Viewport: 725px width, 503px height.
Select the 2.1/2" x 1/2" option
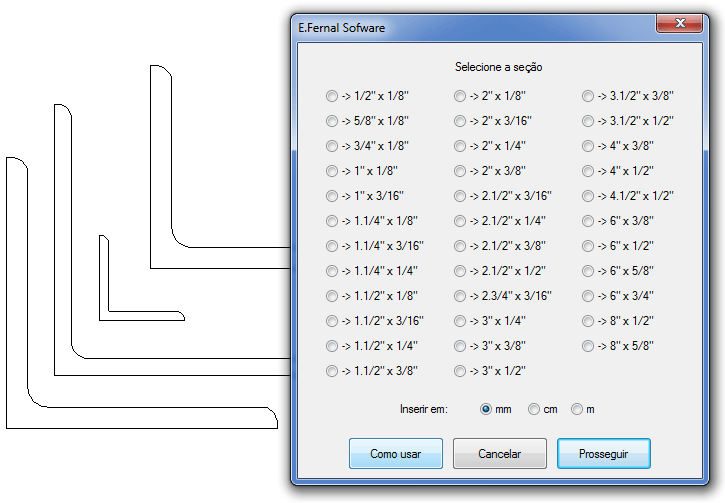pos(460,271)
